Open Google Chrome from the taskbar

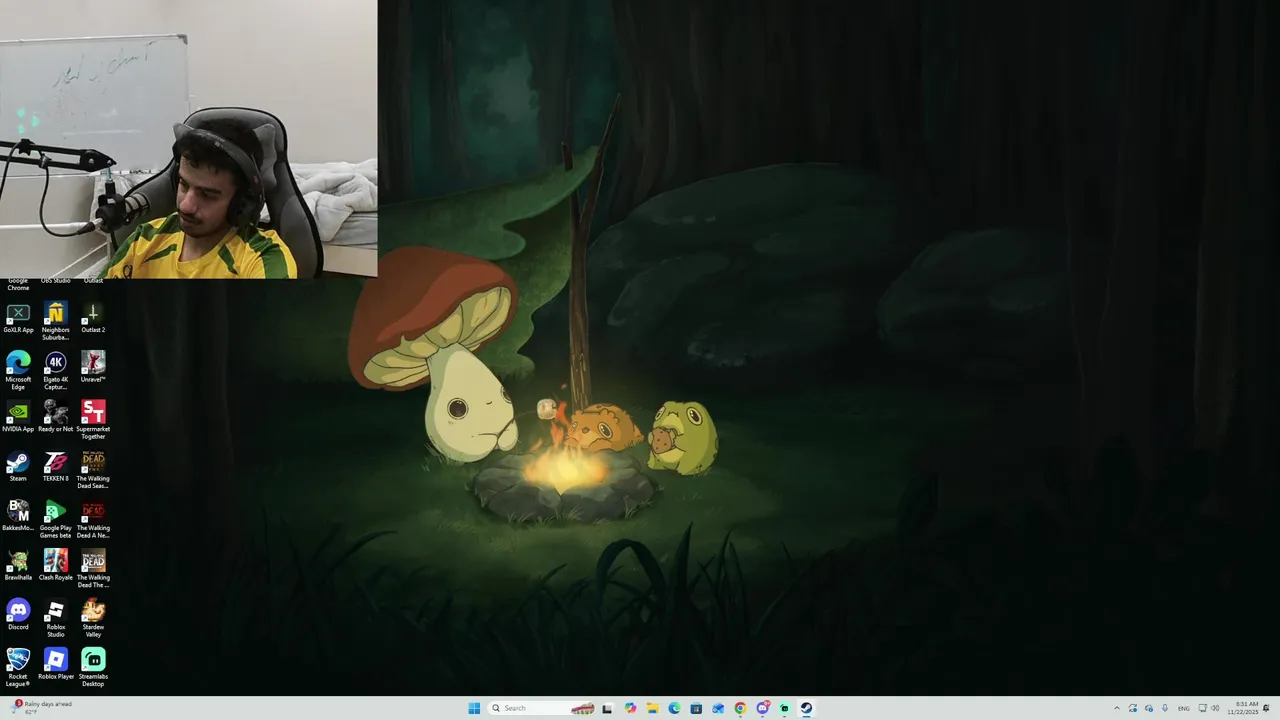pos(740,708)
